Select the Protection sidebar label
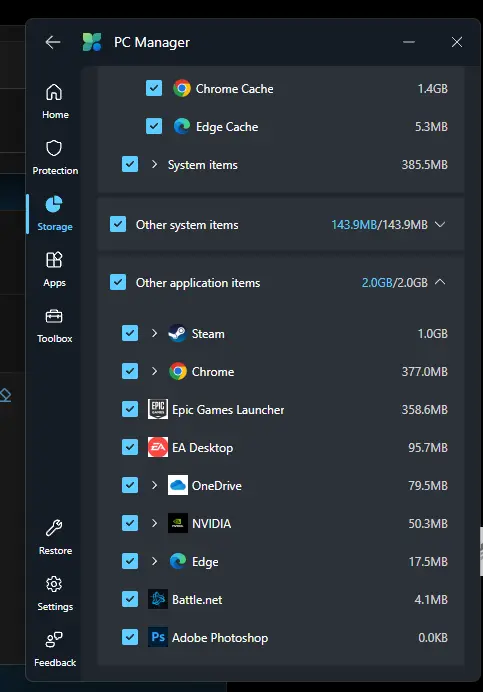The width and height of the screenshot is (483, 692). (55, 171)
